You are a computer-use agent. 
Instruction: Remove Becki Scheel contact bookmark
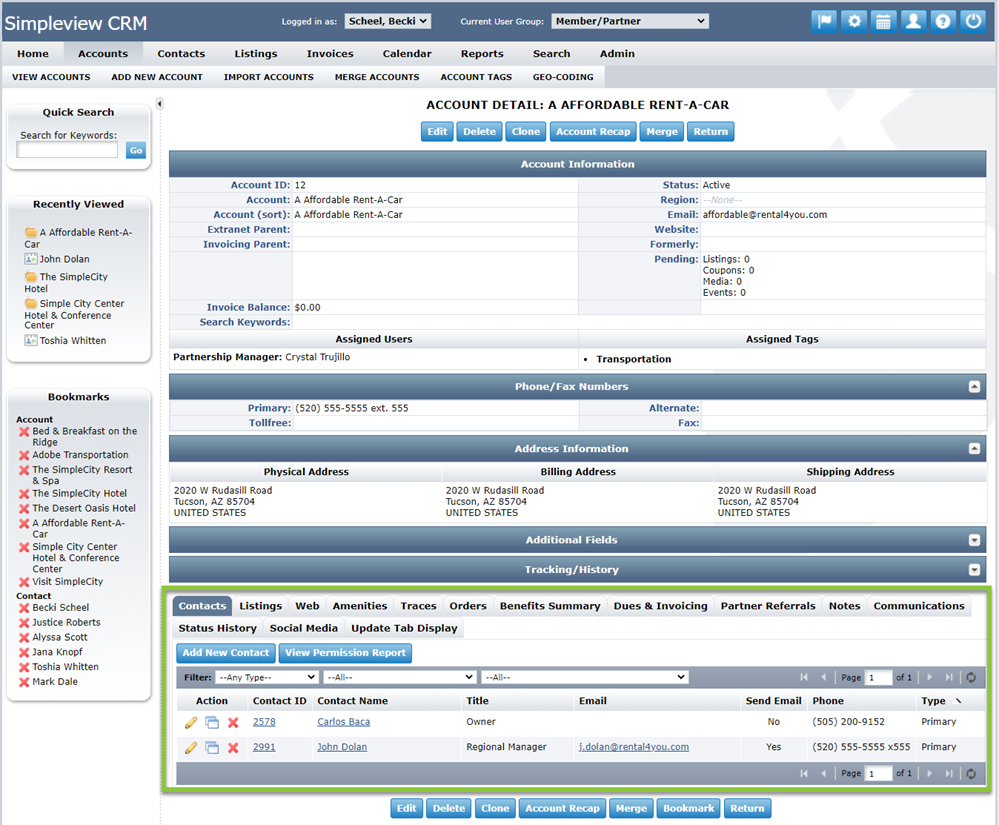click(x=24, y=608)
